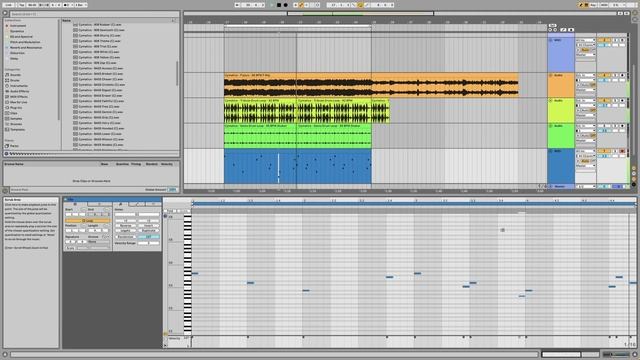Screen dimensions: 640x360
Task: Click the Tap tempo button
Action: click(x=22, y=5)
